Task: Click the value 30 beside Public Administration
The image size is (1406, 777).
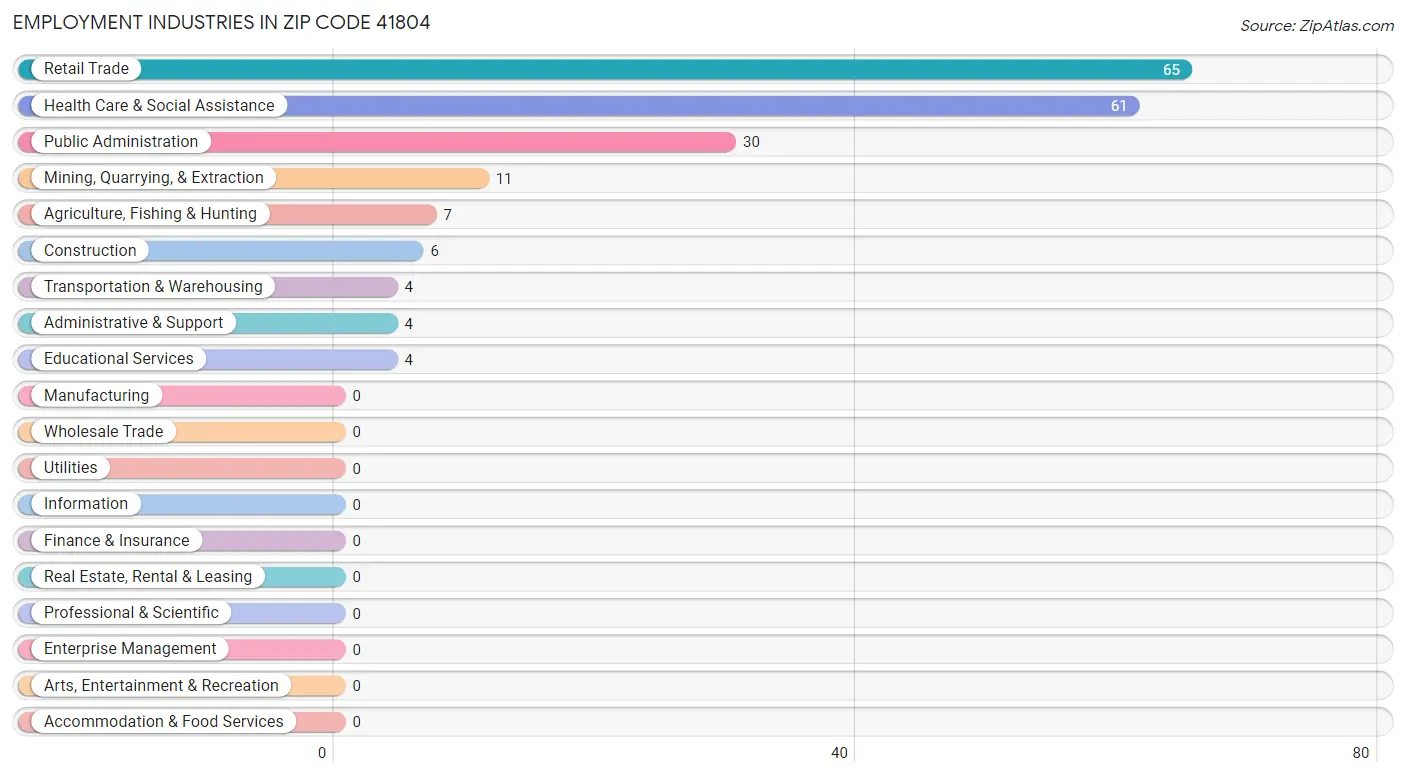Action: 751,142
